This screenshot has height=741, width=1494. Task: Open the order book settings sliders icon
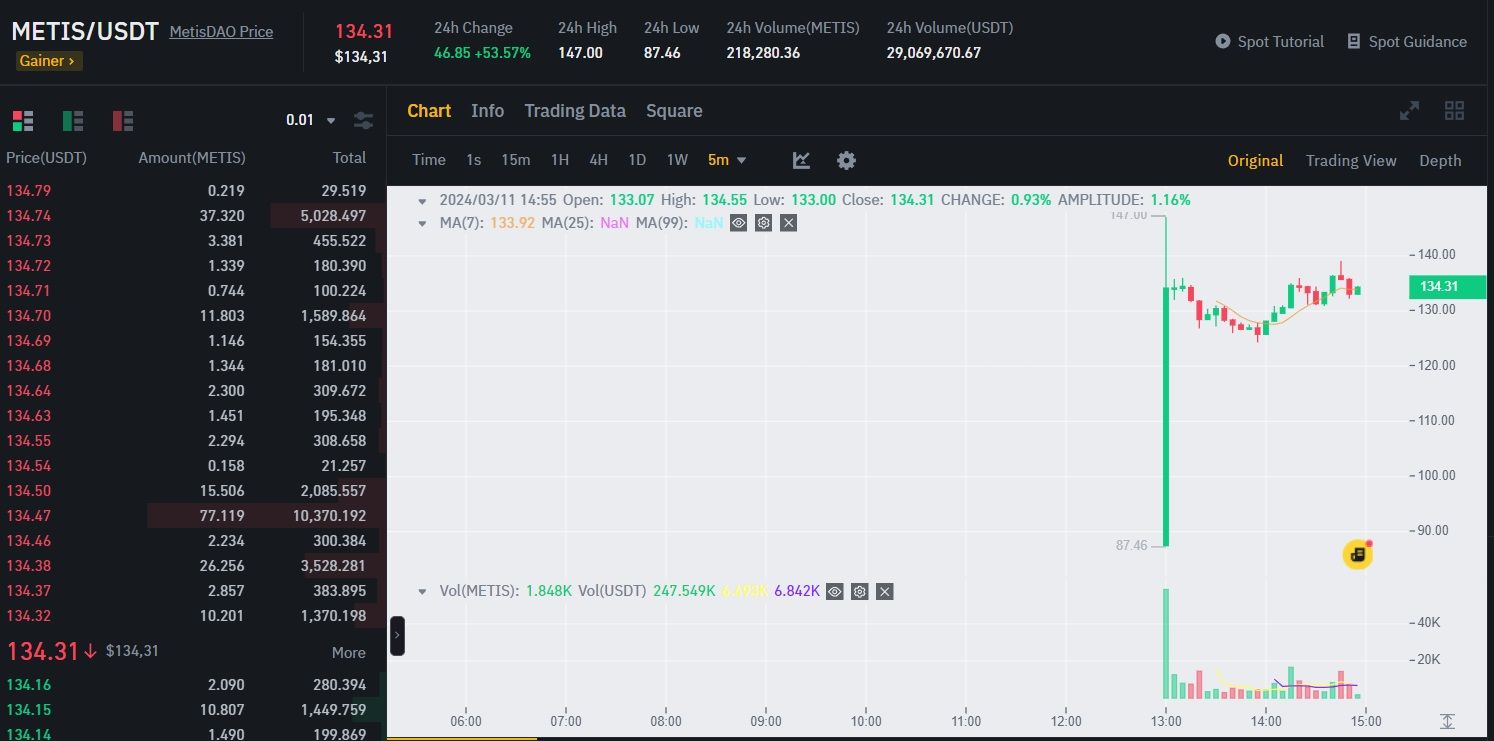pyautogui.click(x=364, y=121)
